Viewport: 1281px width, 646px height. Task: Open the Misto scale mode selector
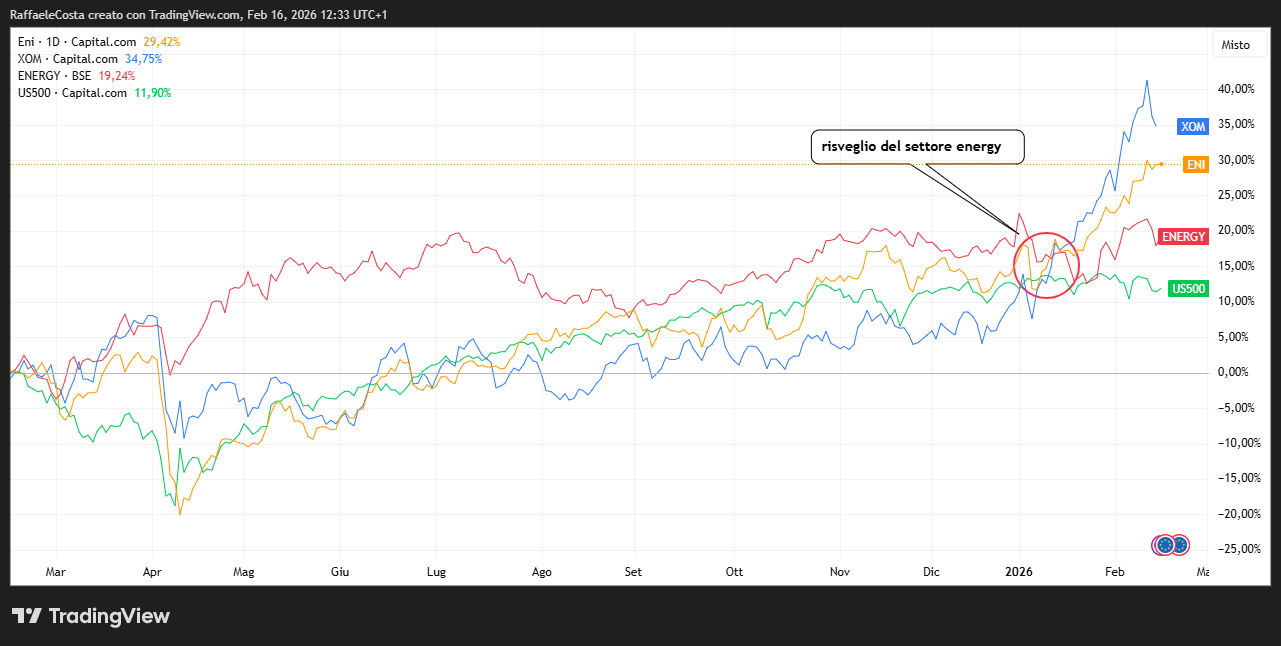1235,45
